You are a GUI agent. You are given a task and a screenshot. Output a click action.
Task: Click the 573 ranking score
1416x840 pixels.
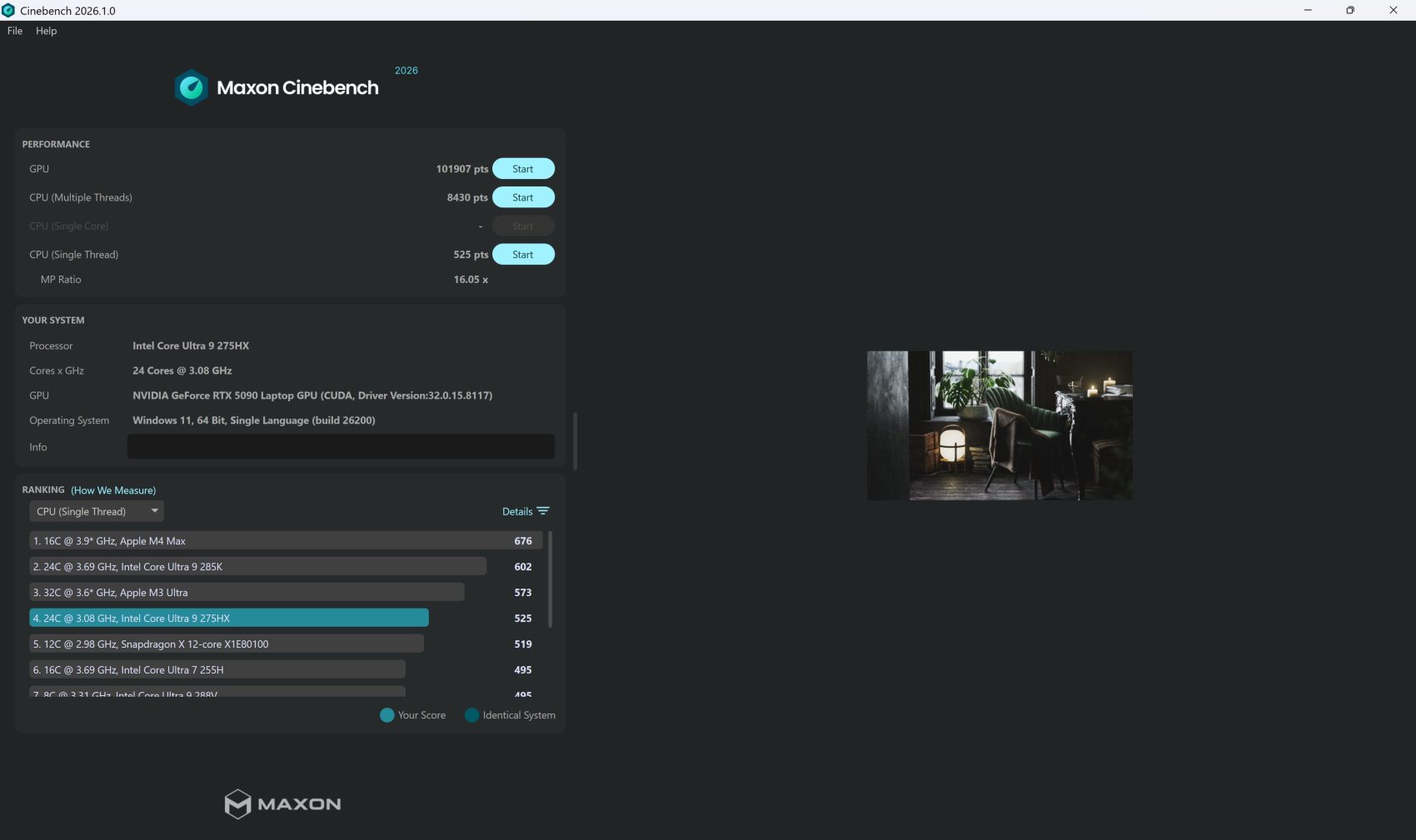coord(523,593)
